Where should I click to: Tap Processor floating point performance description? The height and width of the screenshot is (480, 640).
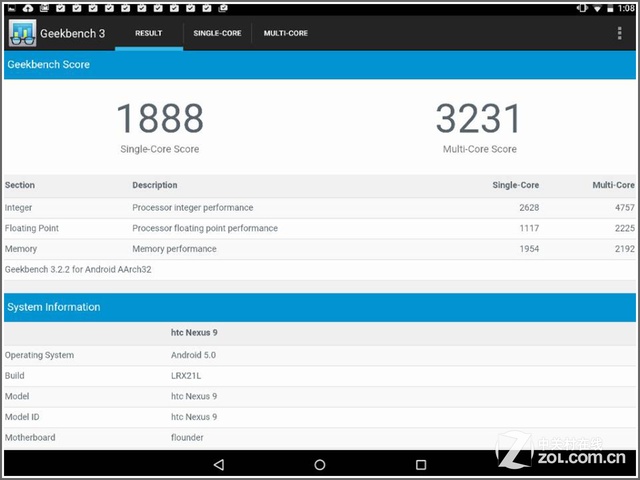point(205,228)
